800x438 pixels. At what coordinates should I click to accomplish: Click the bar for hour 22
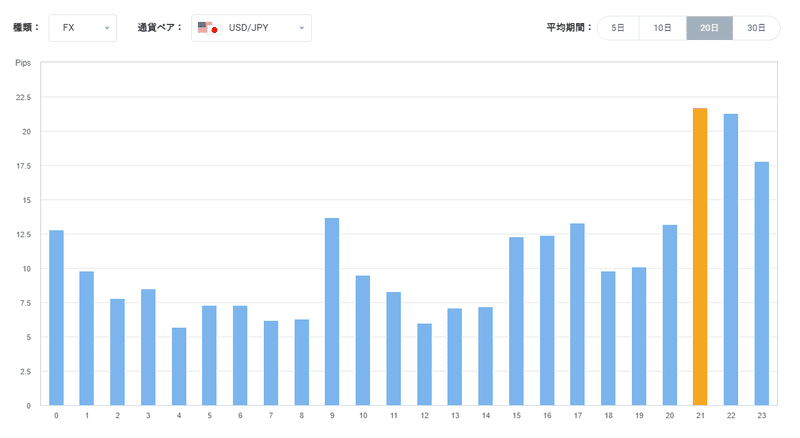pos(731,260)
